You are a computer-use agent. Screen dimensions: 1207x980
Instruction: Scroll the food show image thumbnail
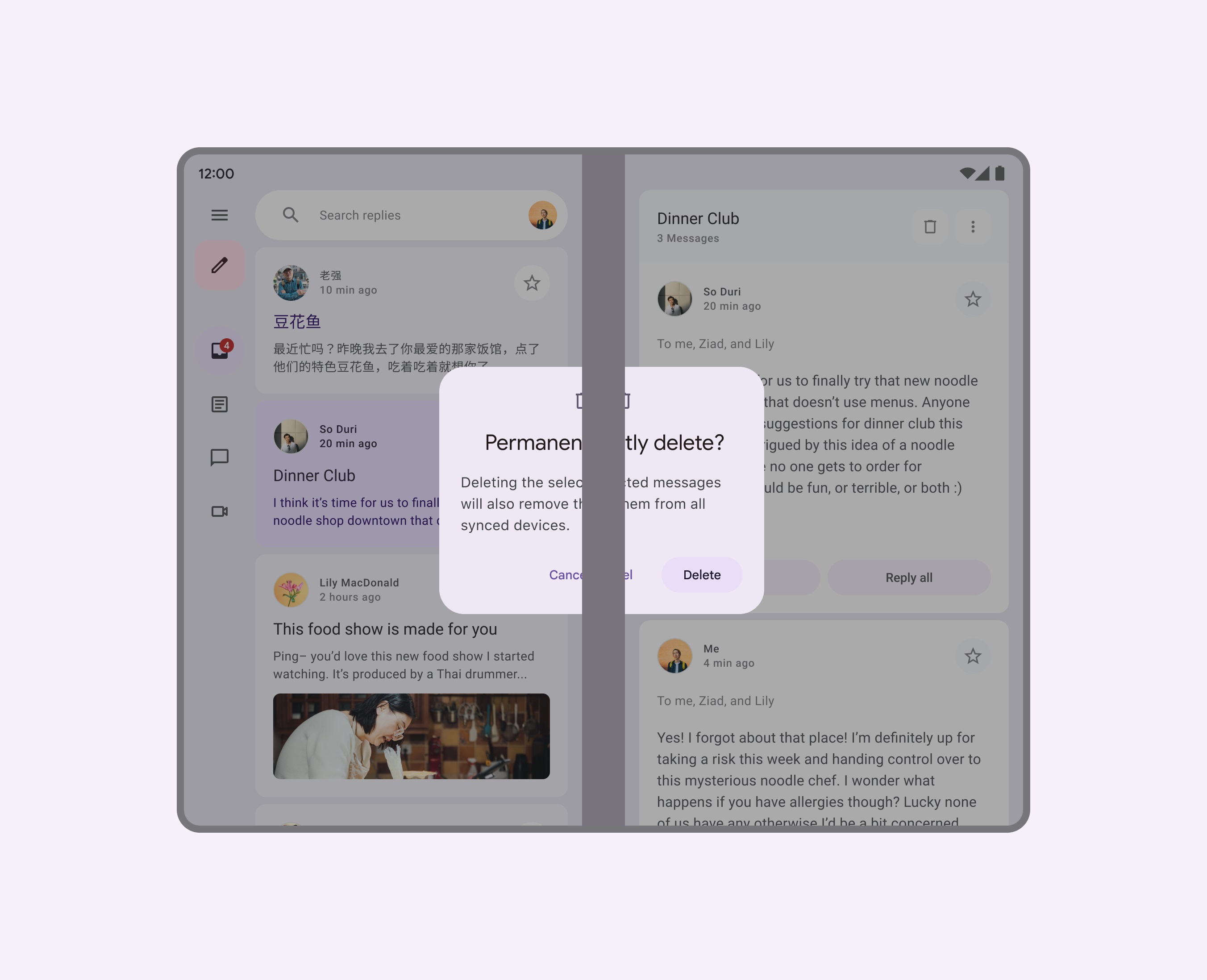[411, 735]
